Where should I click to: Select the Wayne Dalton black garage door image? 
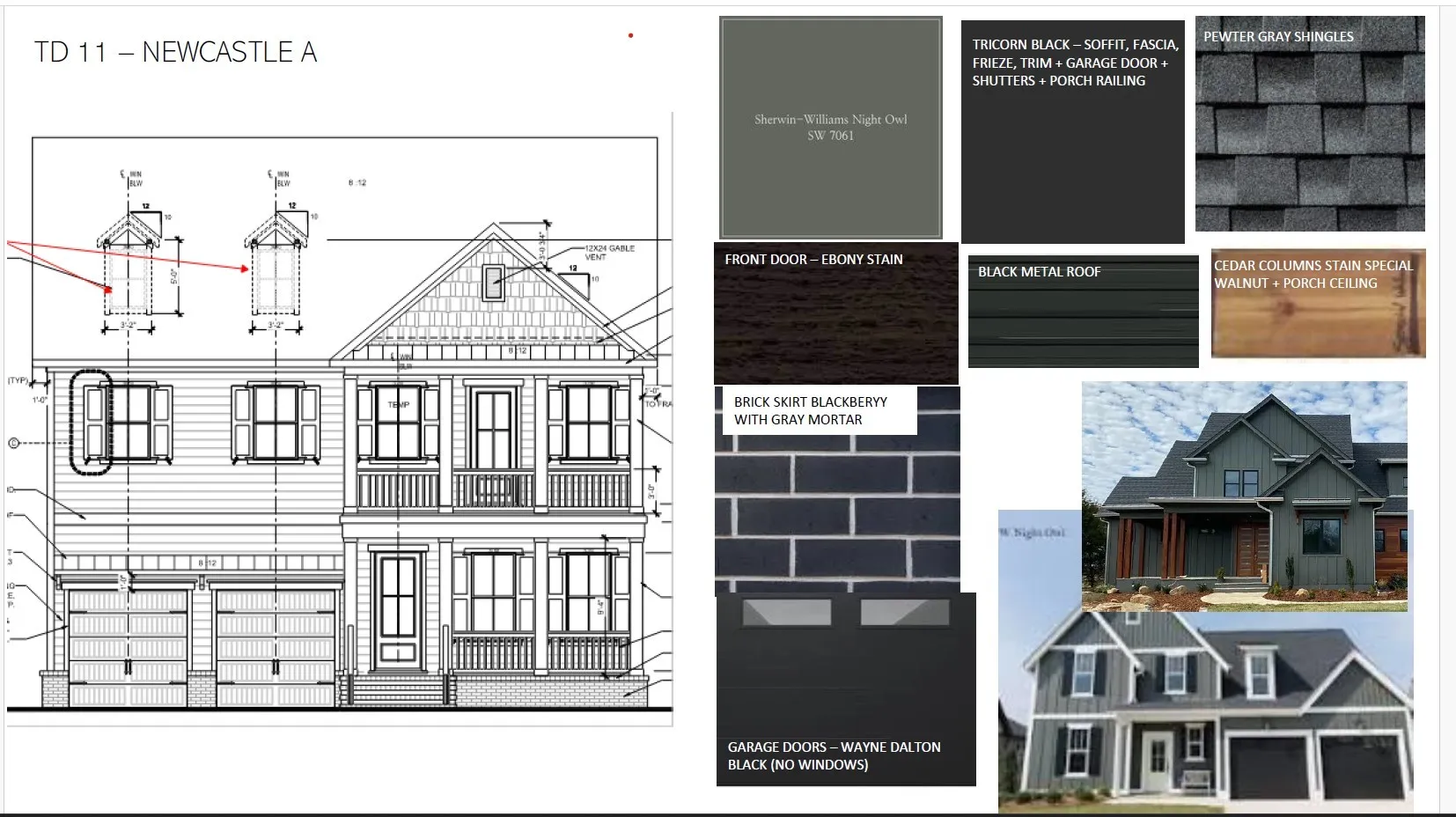click(x=845, y=669)
